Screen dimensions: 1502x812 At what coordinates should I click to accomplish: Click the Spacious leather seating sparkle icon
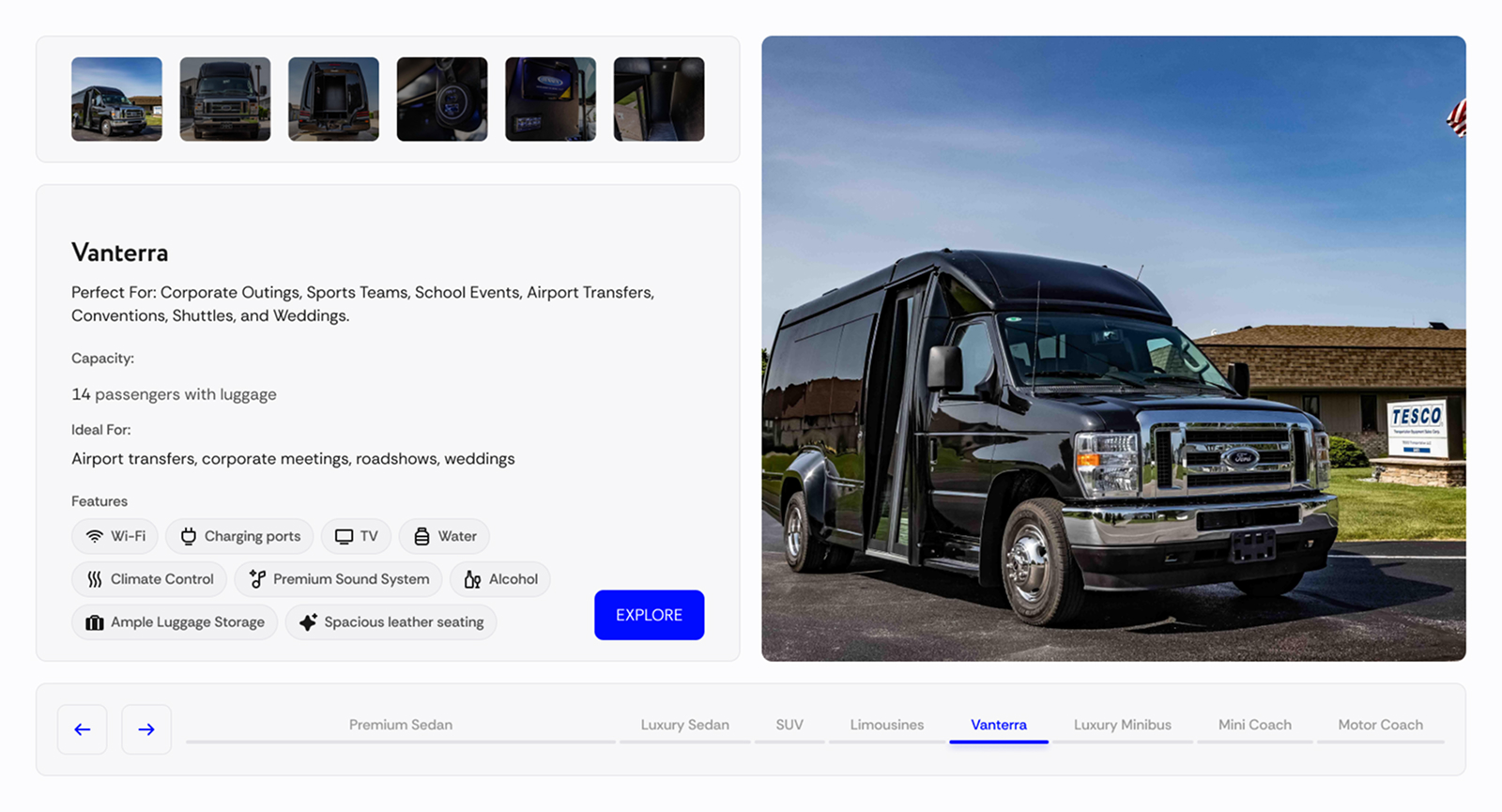click(308, 622)
